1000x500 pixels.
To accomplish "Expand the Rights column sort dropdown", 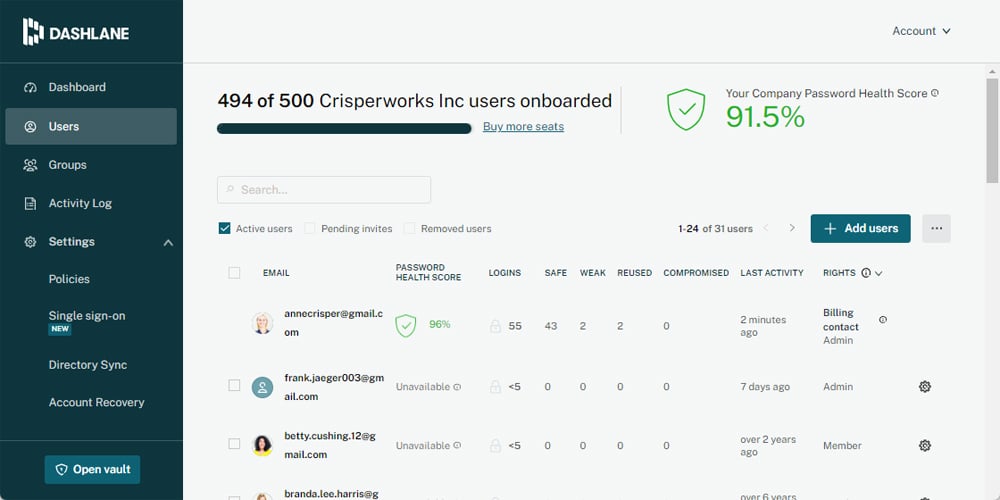I will coord(879,273).
